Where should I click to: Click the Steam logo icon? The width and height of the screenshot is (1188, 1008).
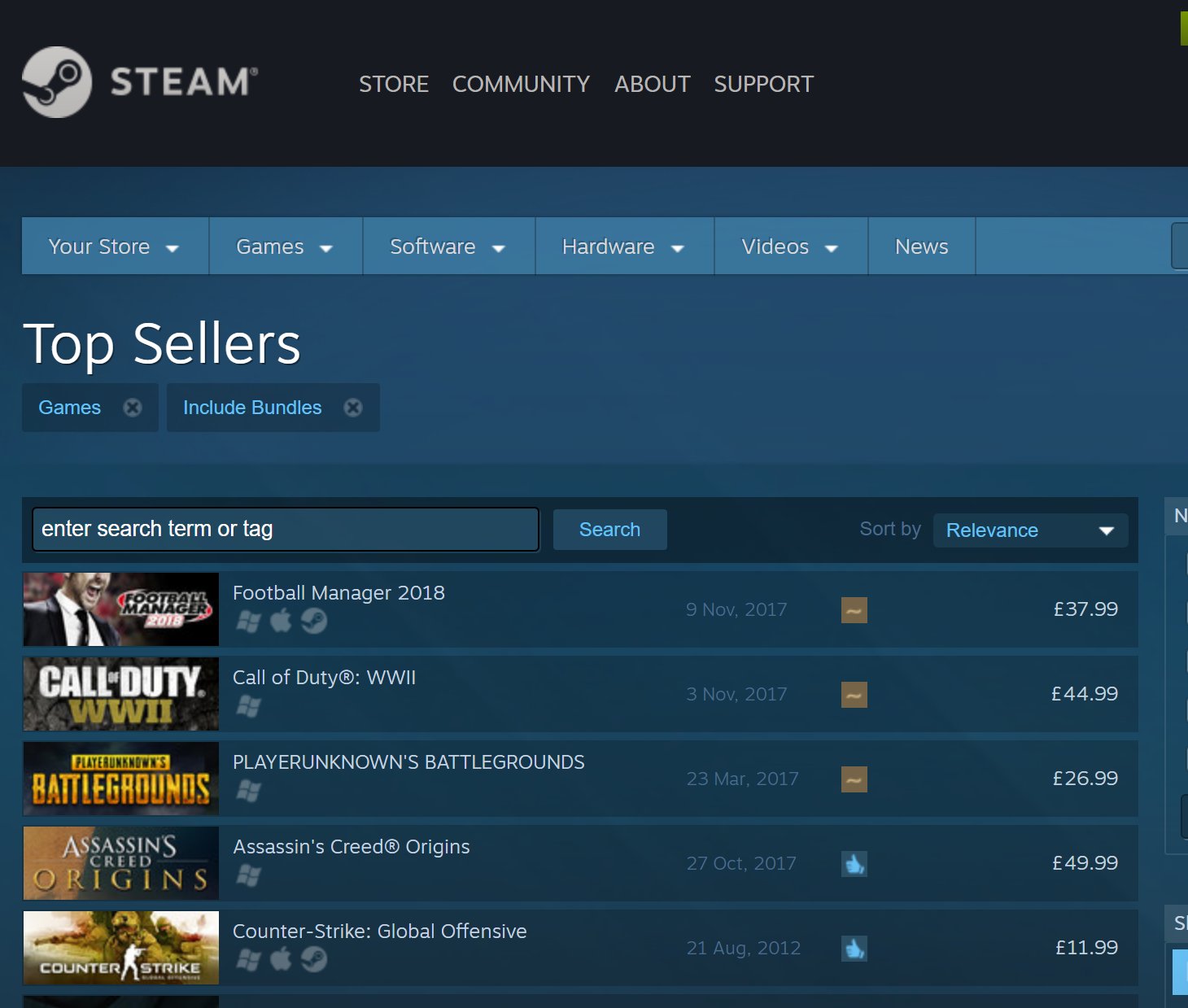point(57,82)
